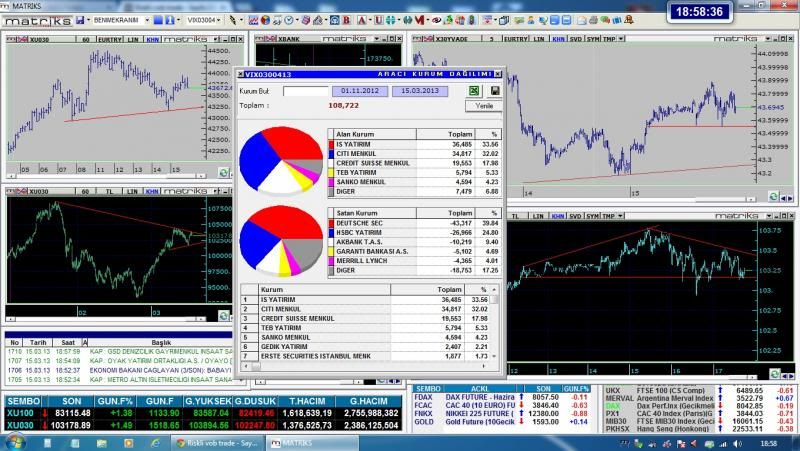Toggle LIN on the top XU030 EURTRY chart
This screenshot has width=800, height=451.
[133, 39]
